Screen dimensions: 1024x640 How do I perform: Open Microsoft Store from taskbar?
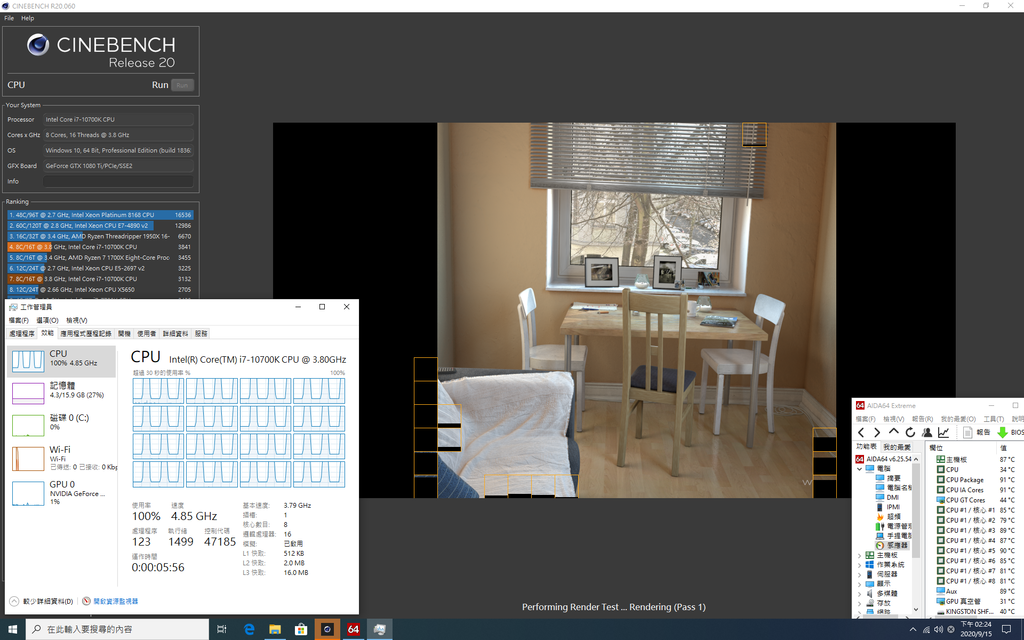[x=301, y=630]
